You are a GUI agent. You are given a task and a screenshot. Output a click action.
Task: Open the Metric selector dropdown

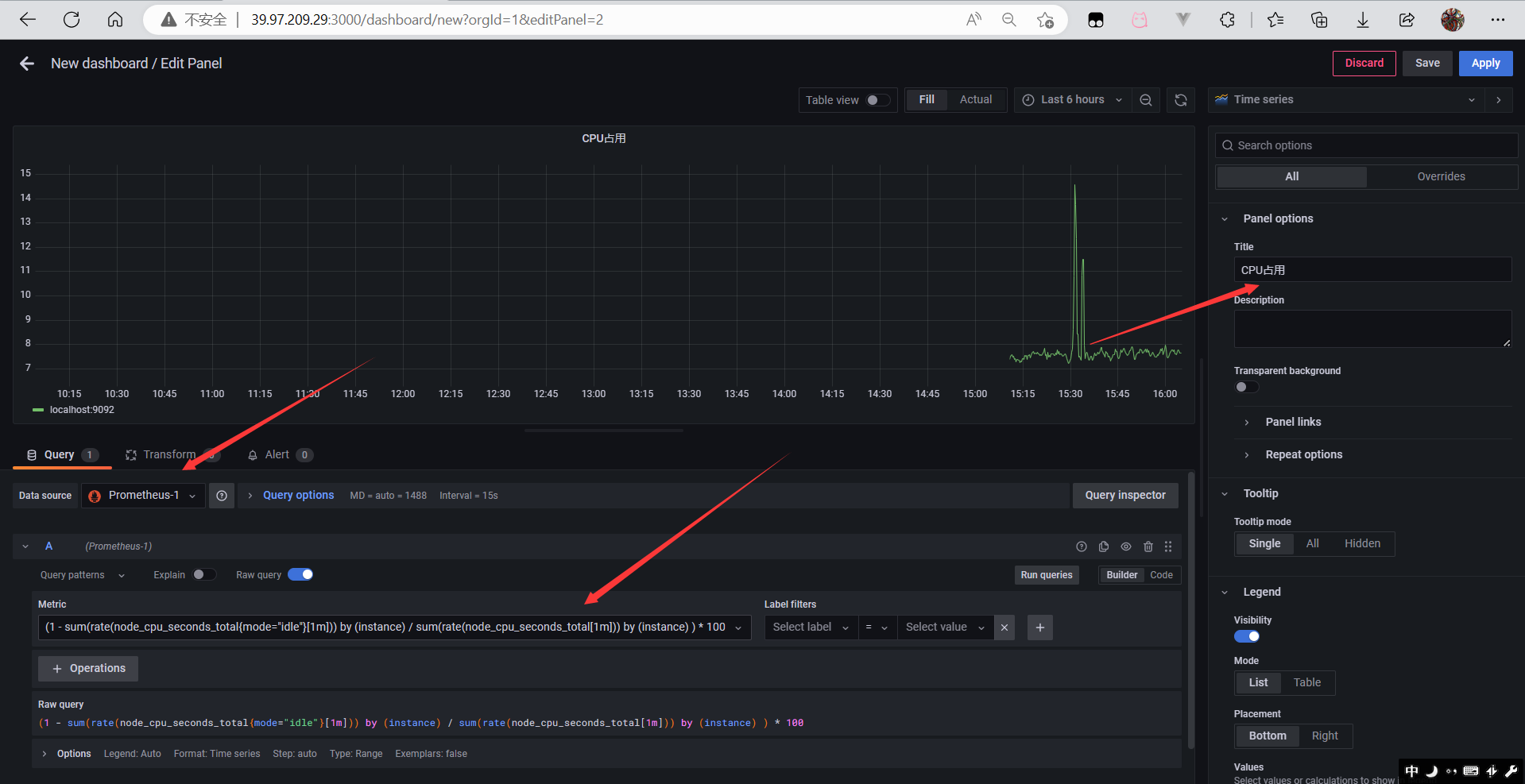coord(394,628)
